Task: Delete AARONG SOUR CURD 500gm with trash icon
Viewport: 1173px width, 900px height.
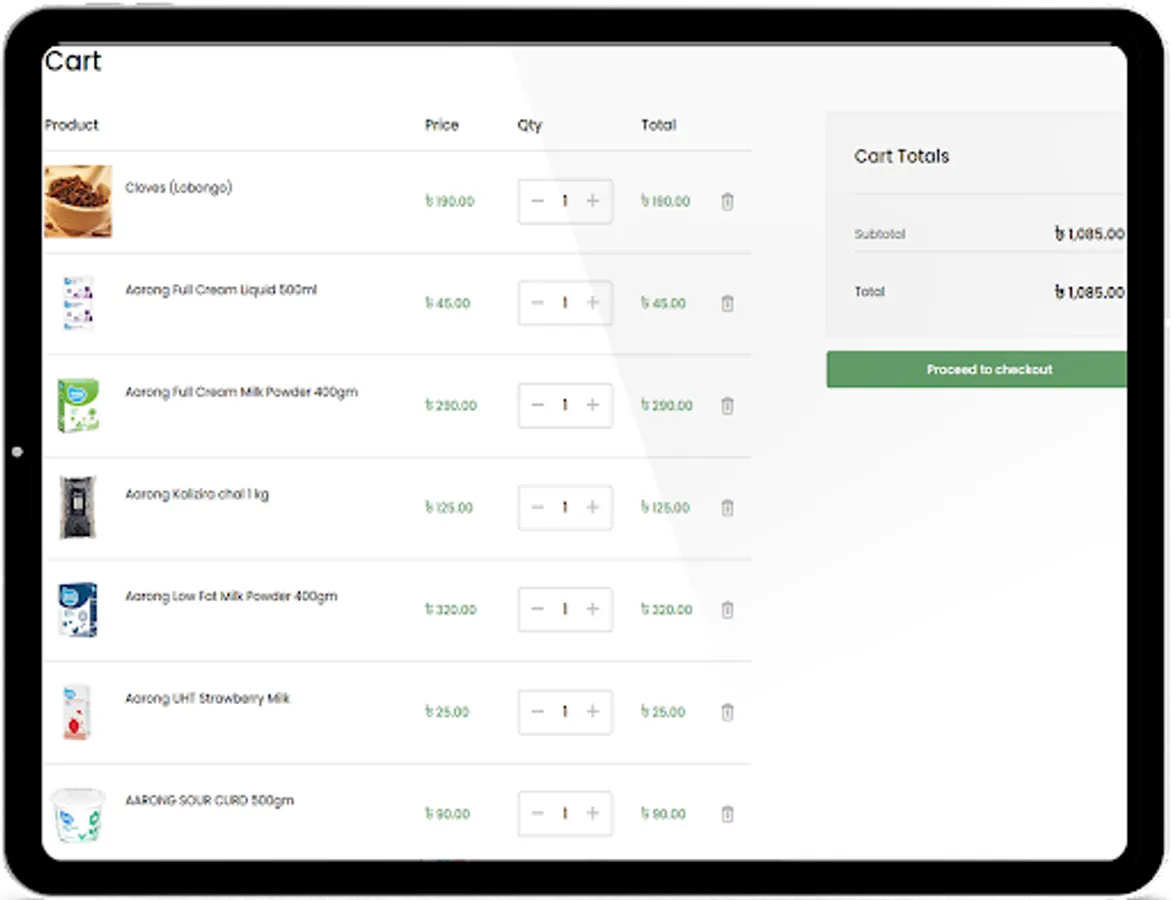Action: coord(727,814)
